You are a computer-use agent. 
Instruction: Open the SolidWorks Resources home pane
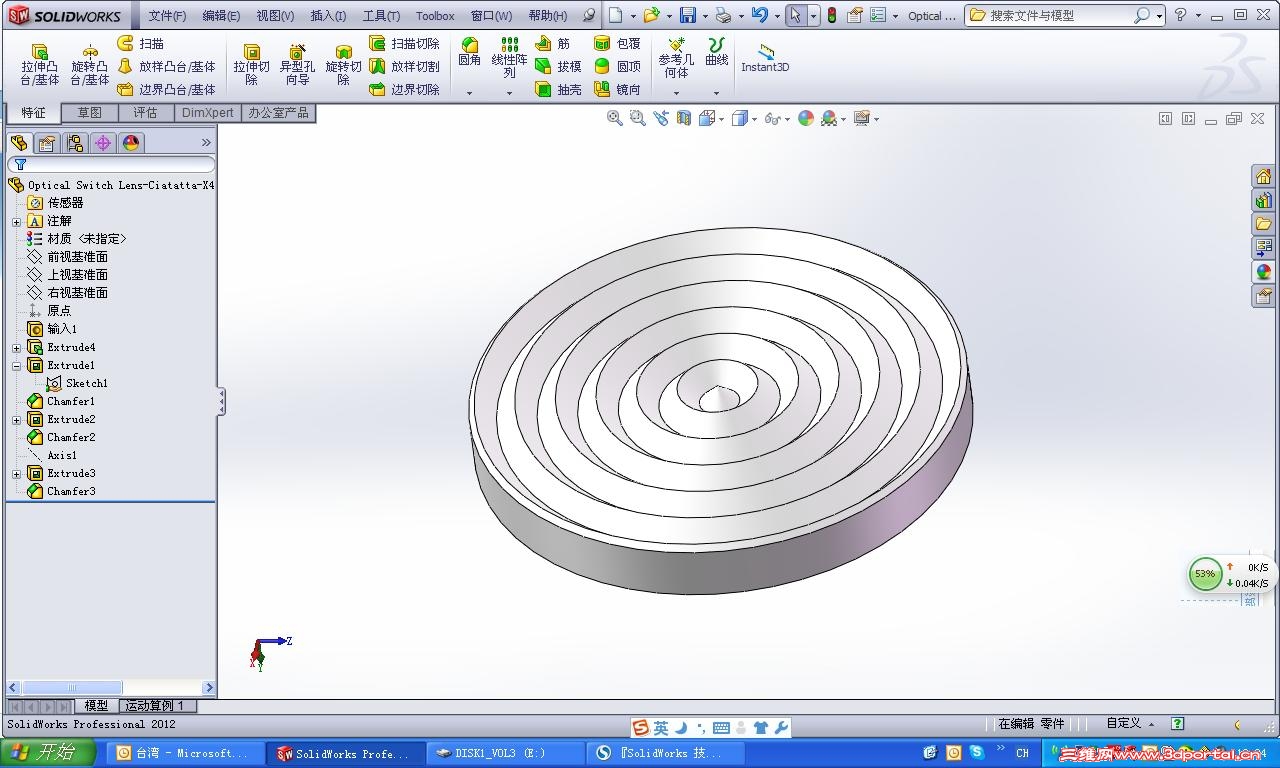point(1263,177)
